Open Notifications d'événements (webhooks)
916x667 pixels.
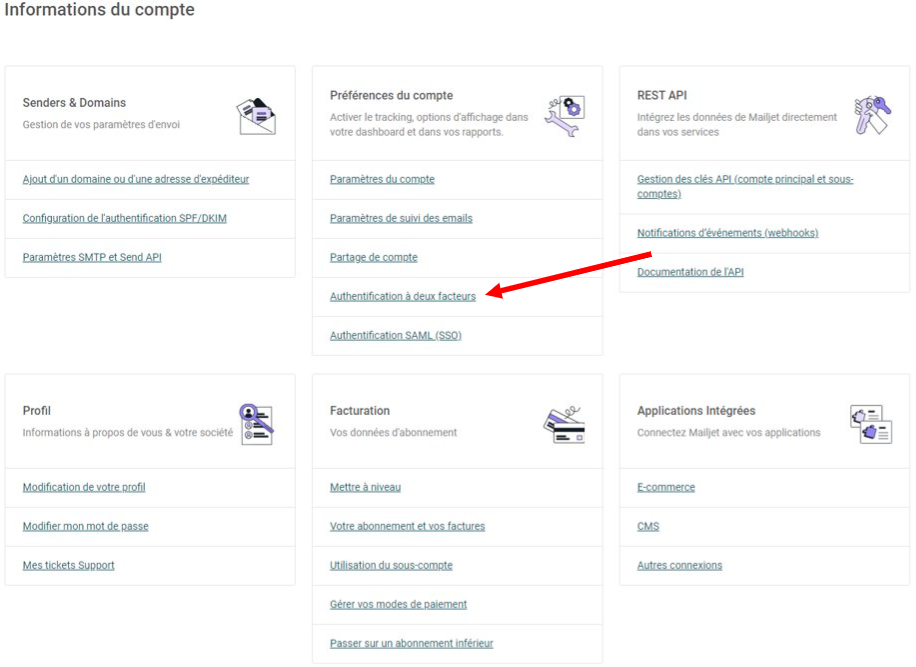727,233
